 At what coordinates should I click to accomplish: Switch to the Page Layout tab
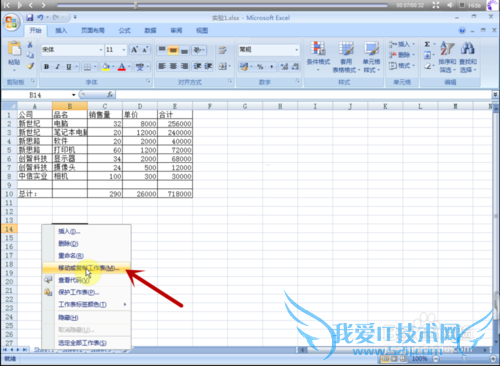pyautogui.click(x=93, y=31)
